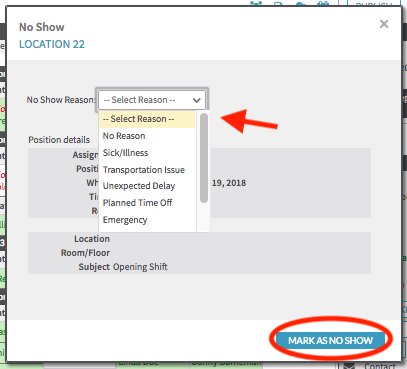Click the 'Room/Floor' label
This screenshot has width=407, height=369.
click(x=85, y=253)
